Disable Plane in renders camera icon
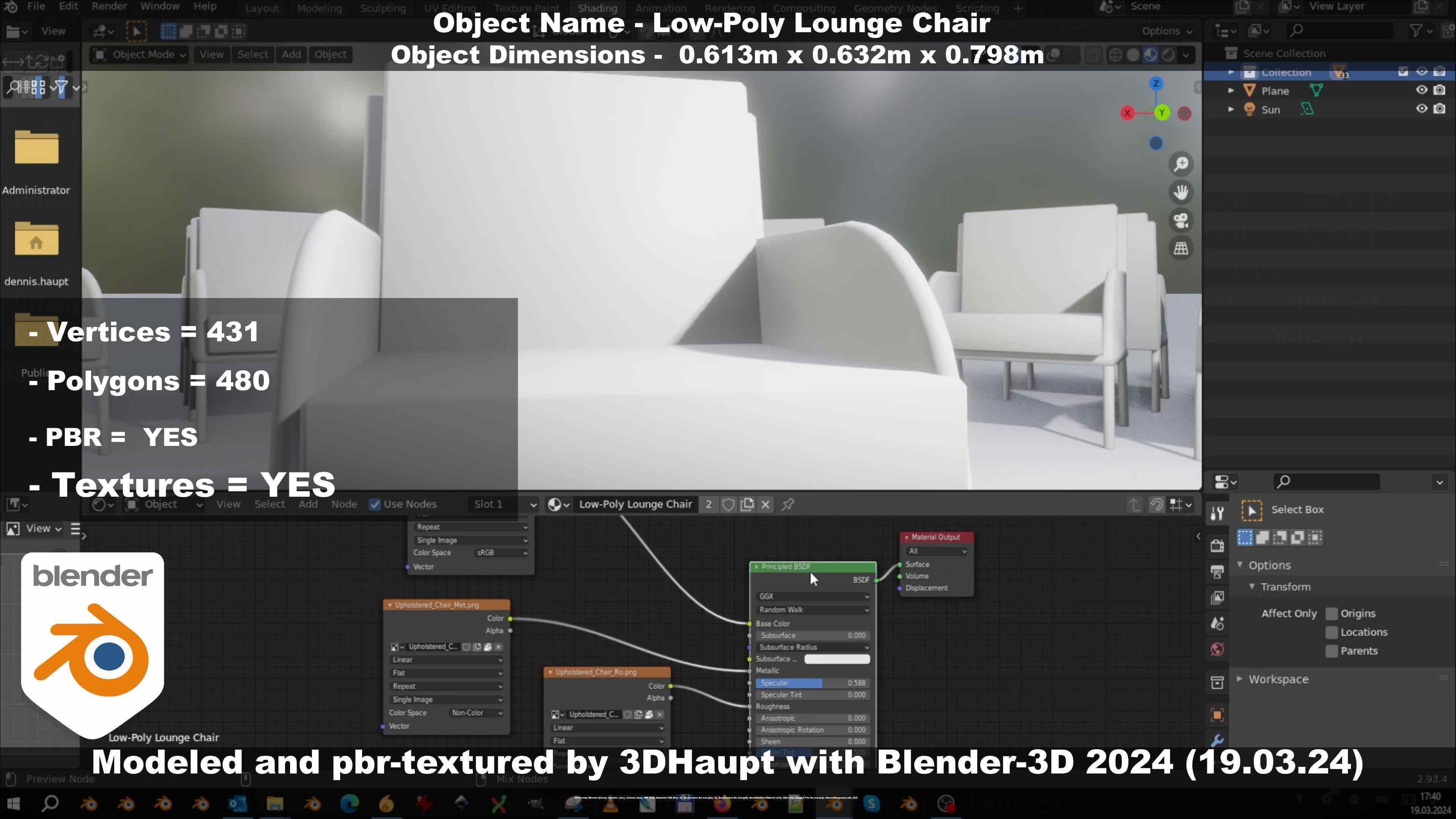This screenshot has height=819, width=1456. 1440,91
